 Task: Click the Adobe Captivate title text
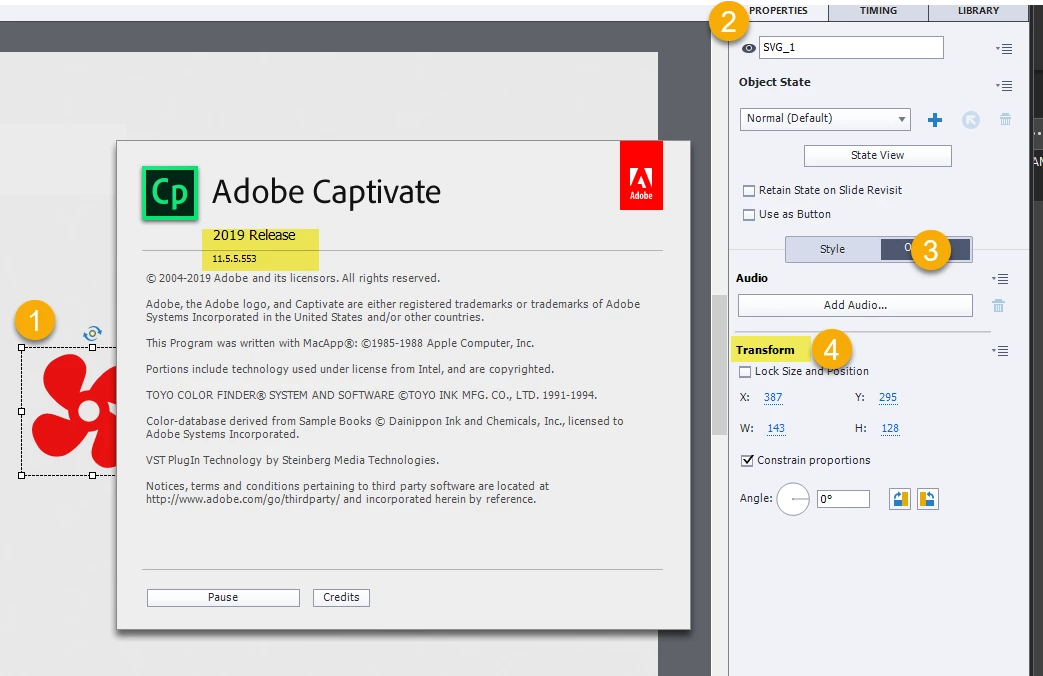pos(326,193)
